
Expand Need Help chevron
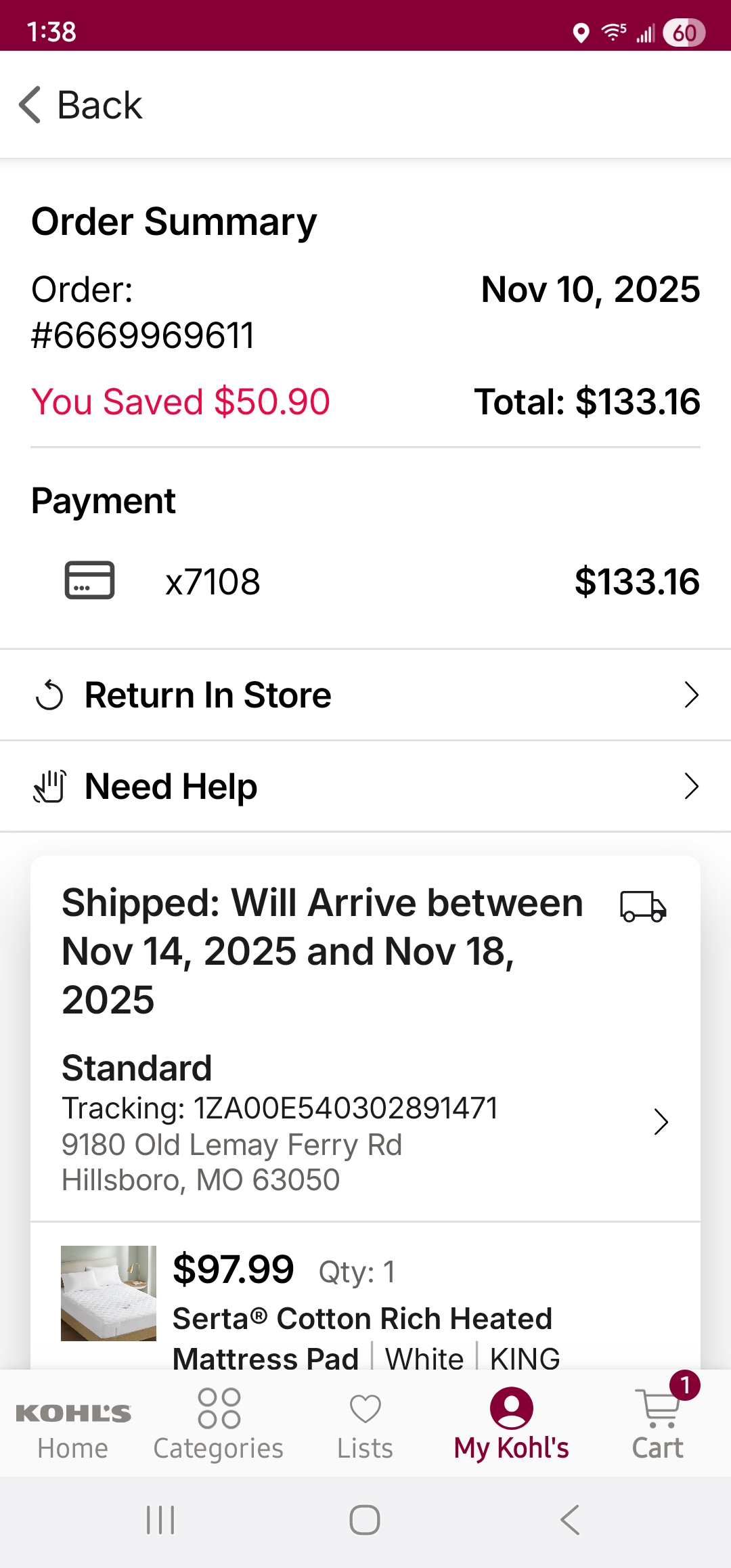tap(691, 786)
